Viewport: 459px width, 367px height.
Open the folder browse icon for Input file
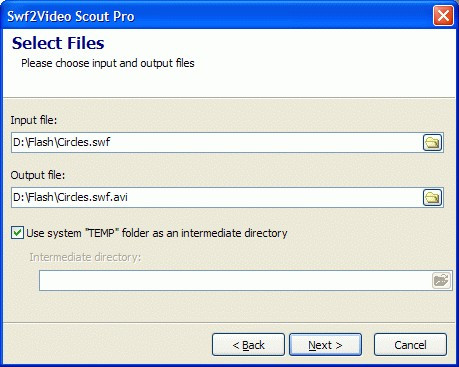coord(432,143)
